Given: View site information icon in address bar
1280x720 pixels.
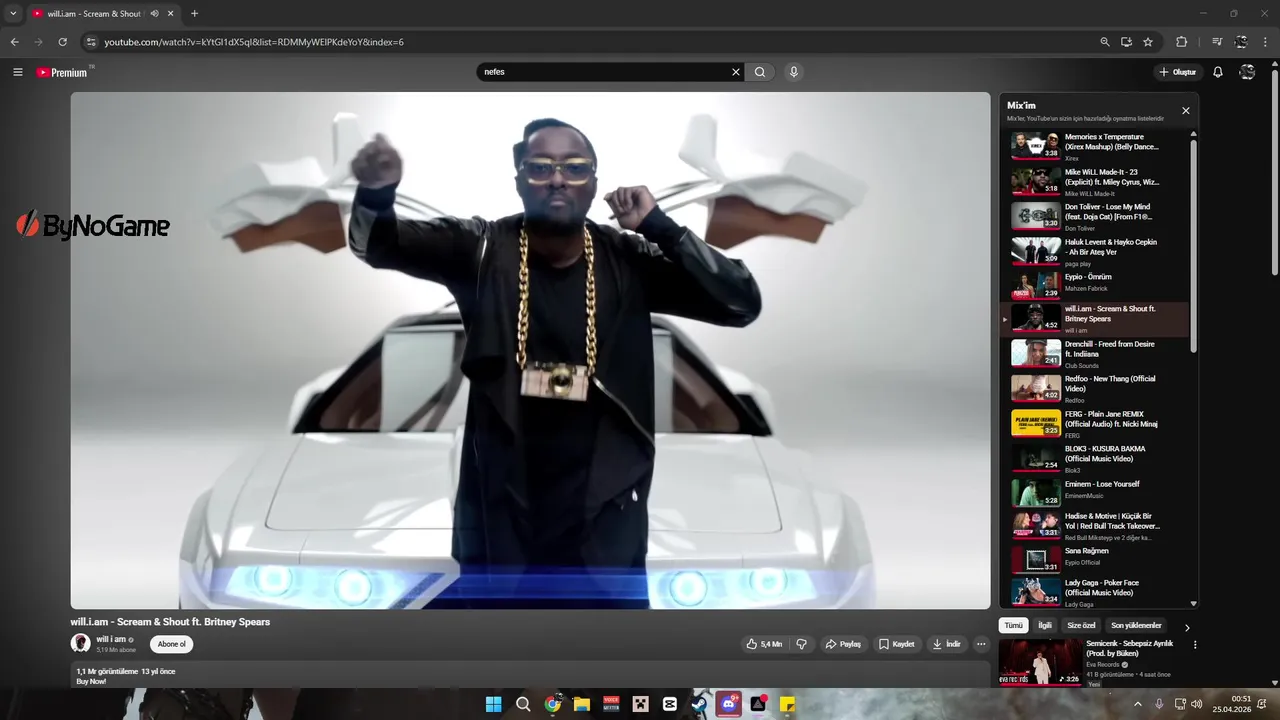Looking at the screenshot, I should pyautogui.click(x=91, y=42).
